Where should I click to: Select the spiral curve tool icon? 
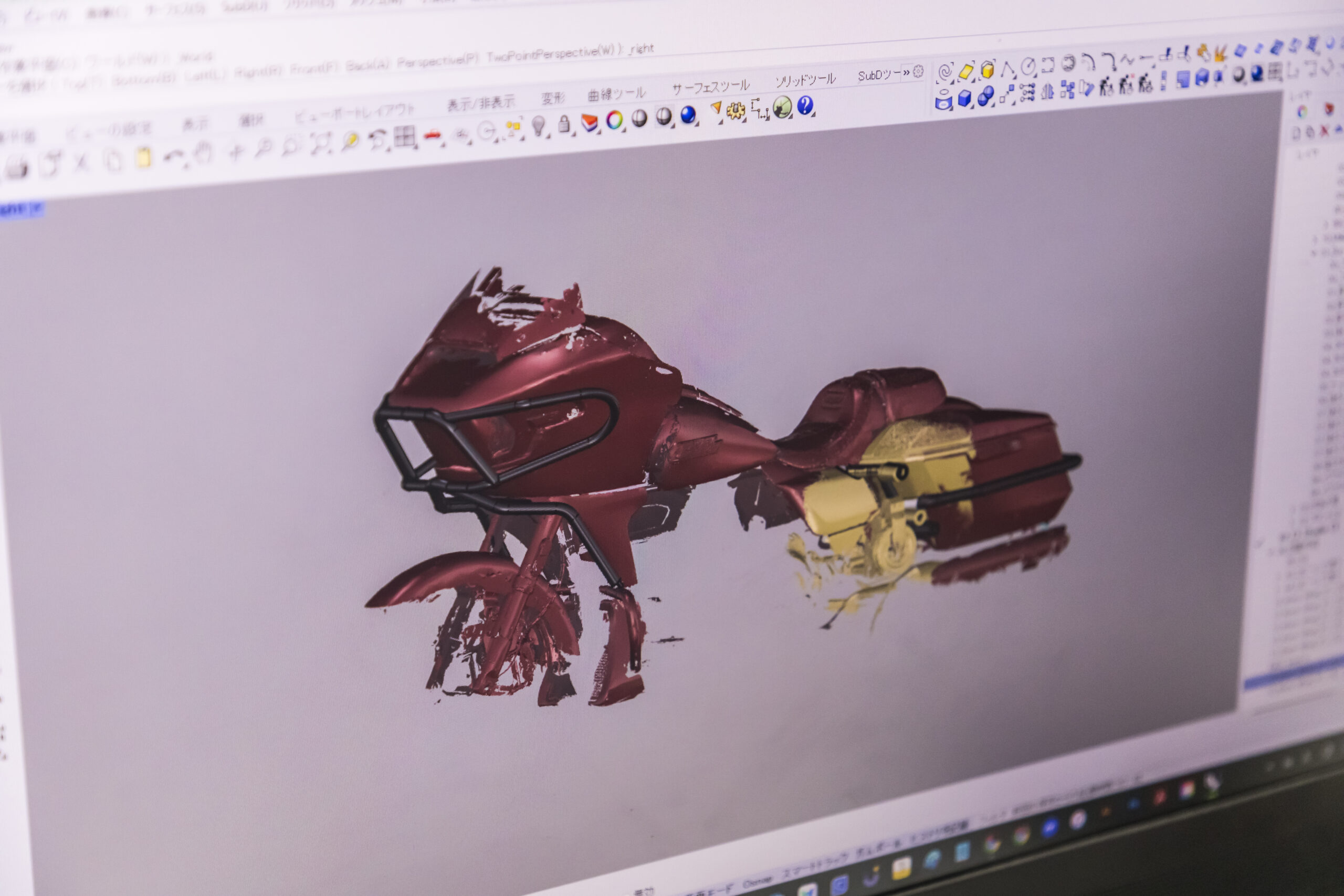click(944, 72)
